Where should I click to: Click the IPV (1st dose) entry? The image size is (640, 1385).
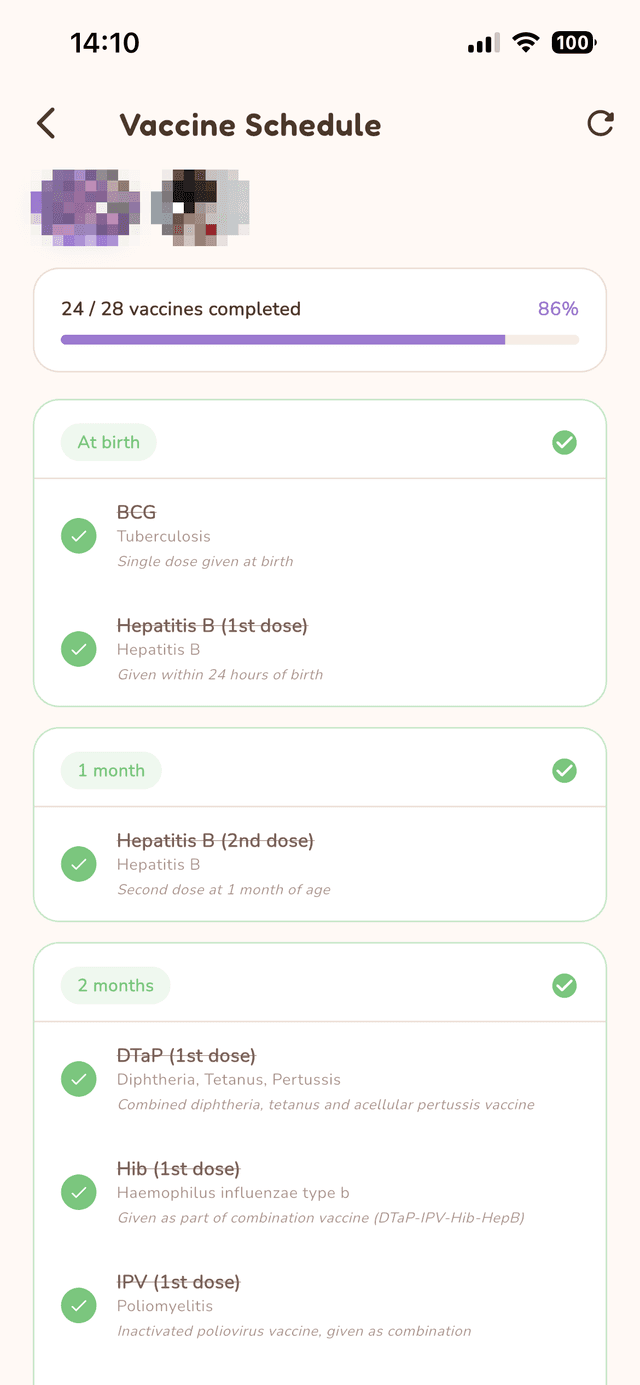tap(180, 1281)
